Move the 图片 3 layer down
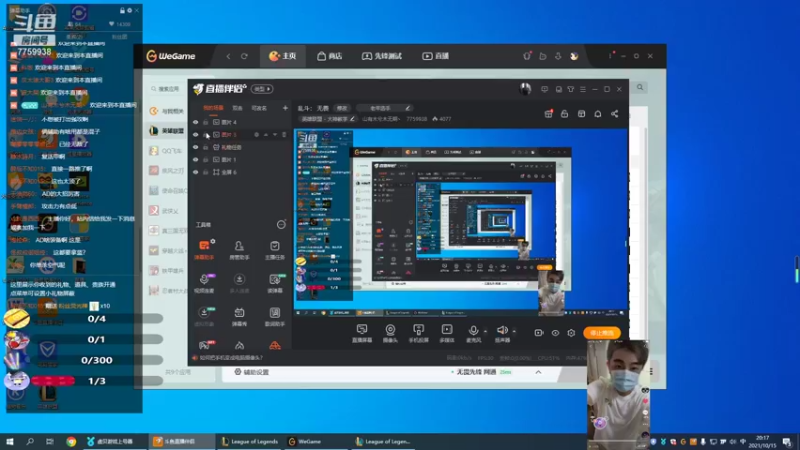This screenshot has width=800, height=450. click(275, 135)
